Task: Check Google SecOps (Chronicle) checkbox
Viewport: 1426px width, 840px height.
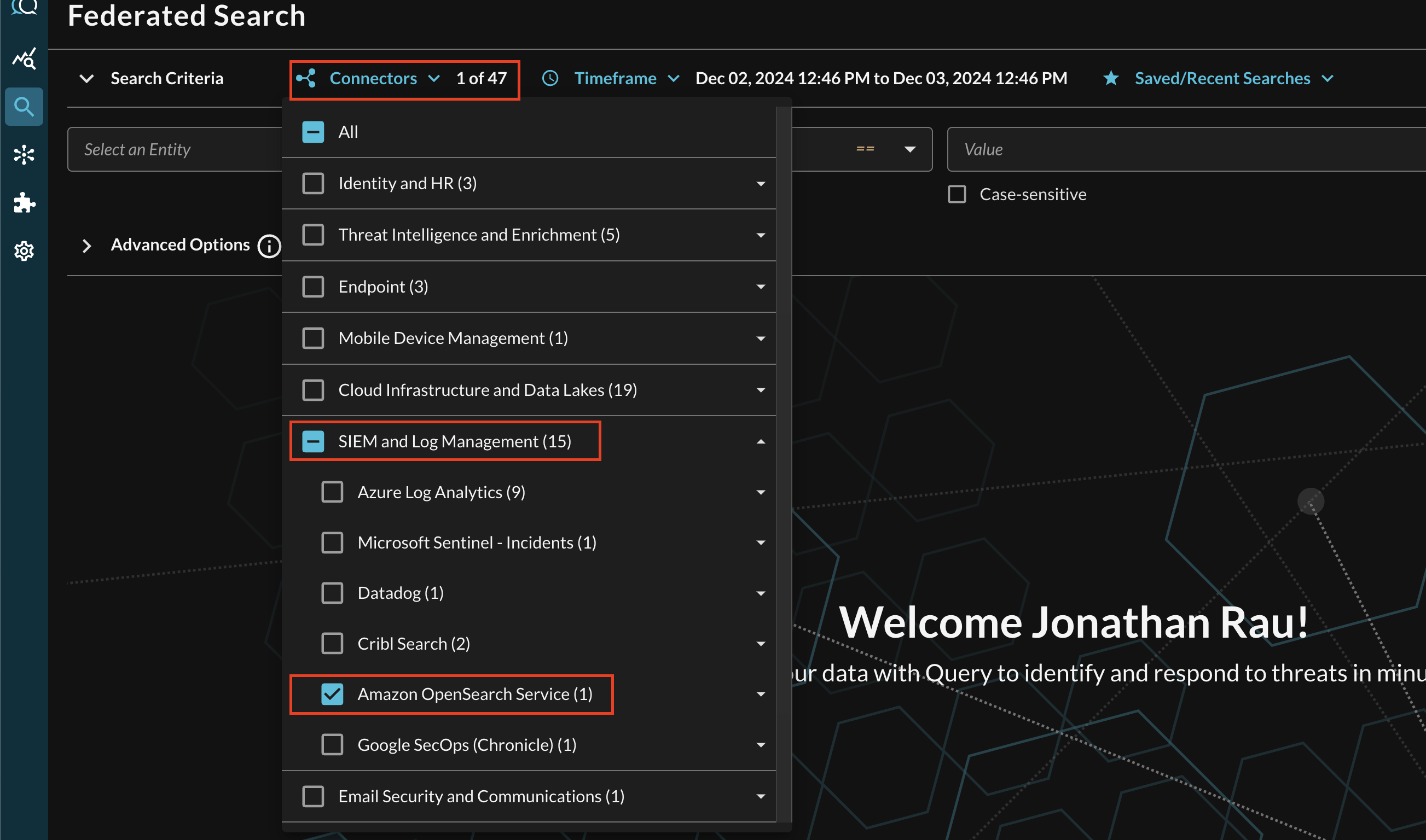Action: 333,745
